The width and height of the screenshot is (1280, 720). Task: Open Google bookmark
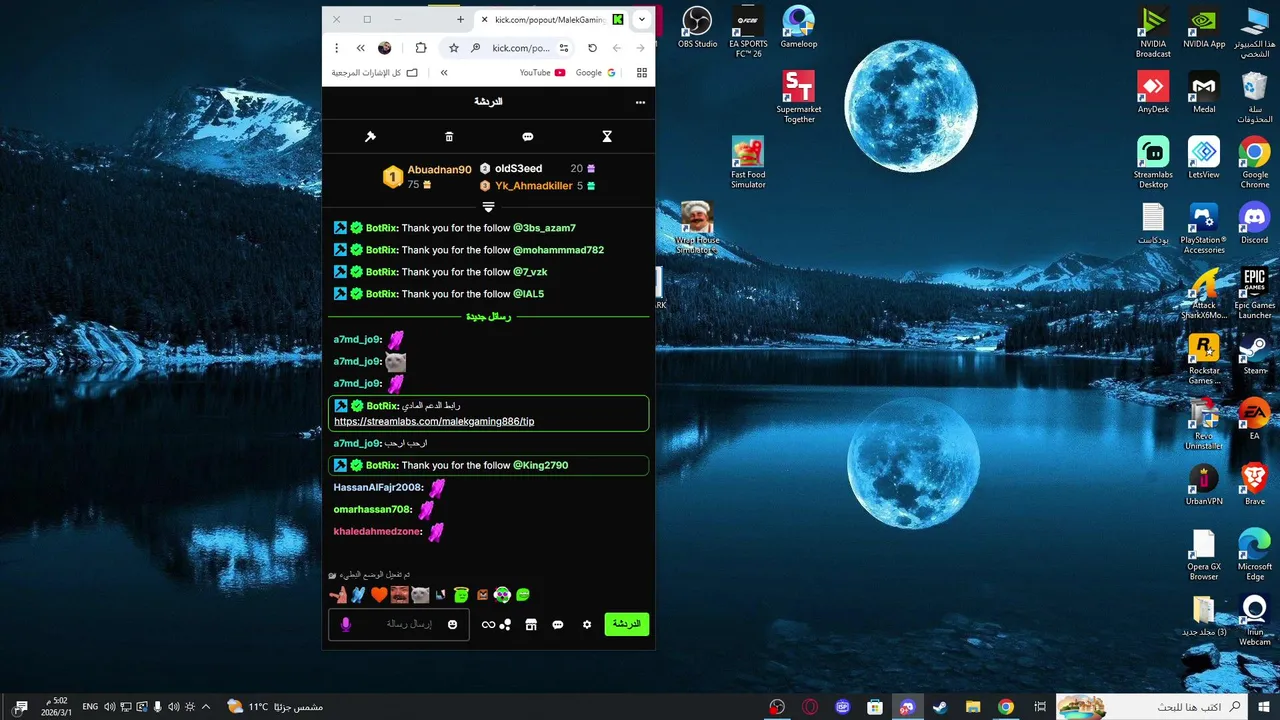(x=596, y=73)
